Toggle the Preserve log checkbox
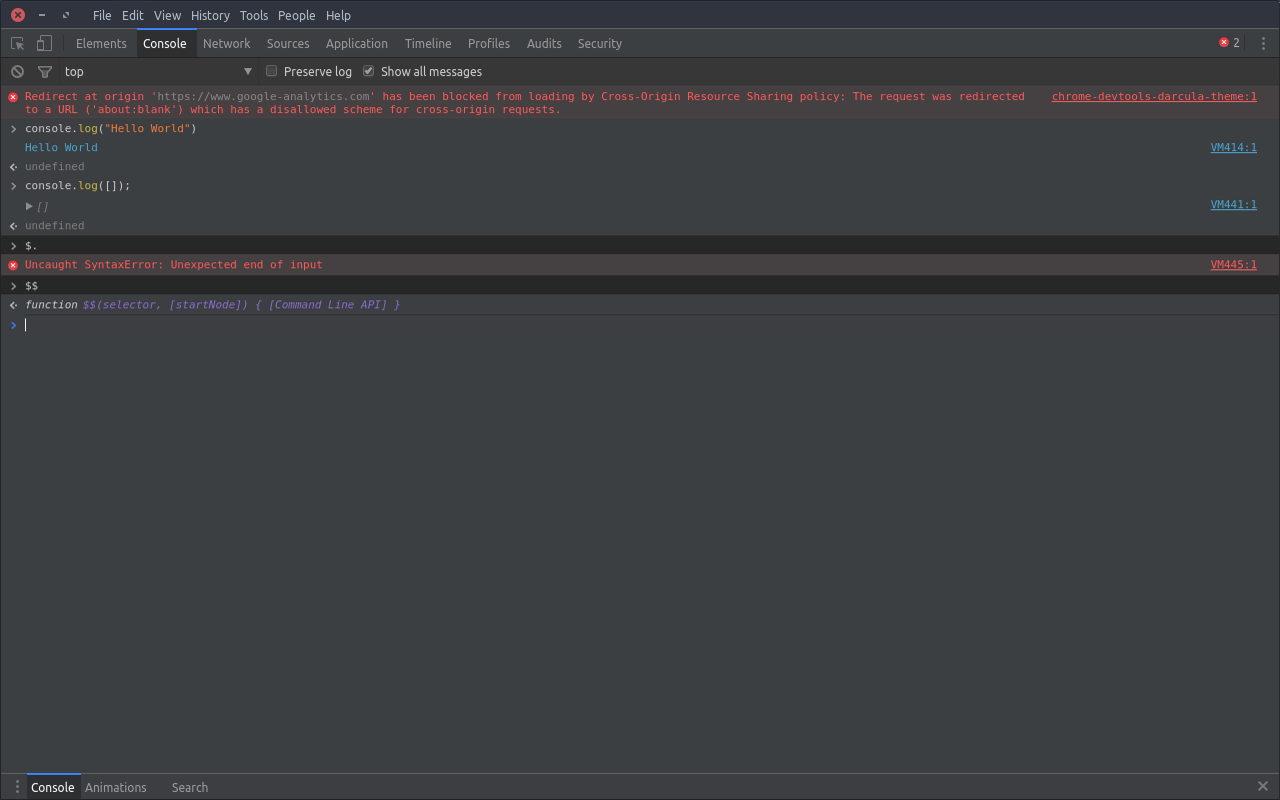 [271, 71]
